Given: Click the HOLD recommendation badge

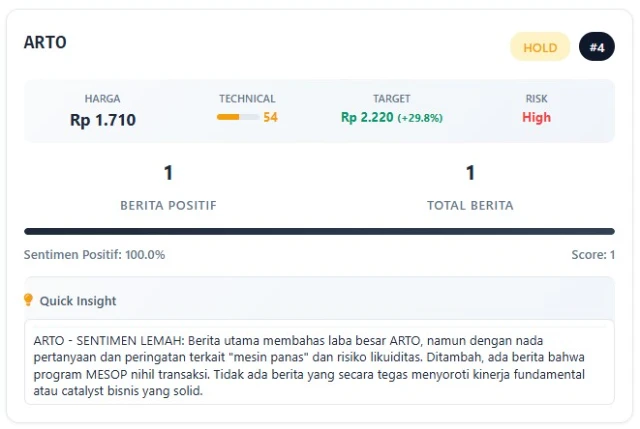Looking at the screenshot, I should point(540,47).
